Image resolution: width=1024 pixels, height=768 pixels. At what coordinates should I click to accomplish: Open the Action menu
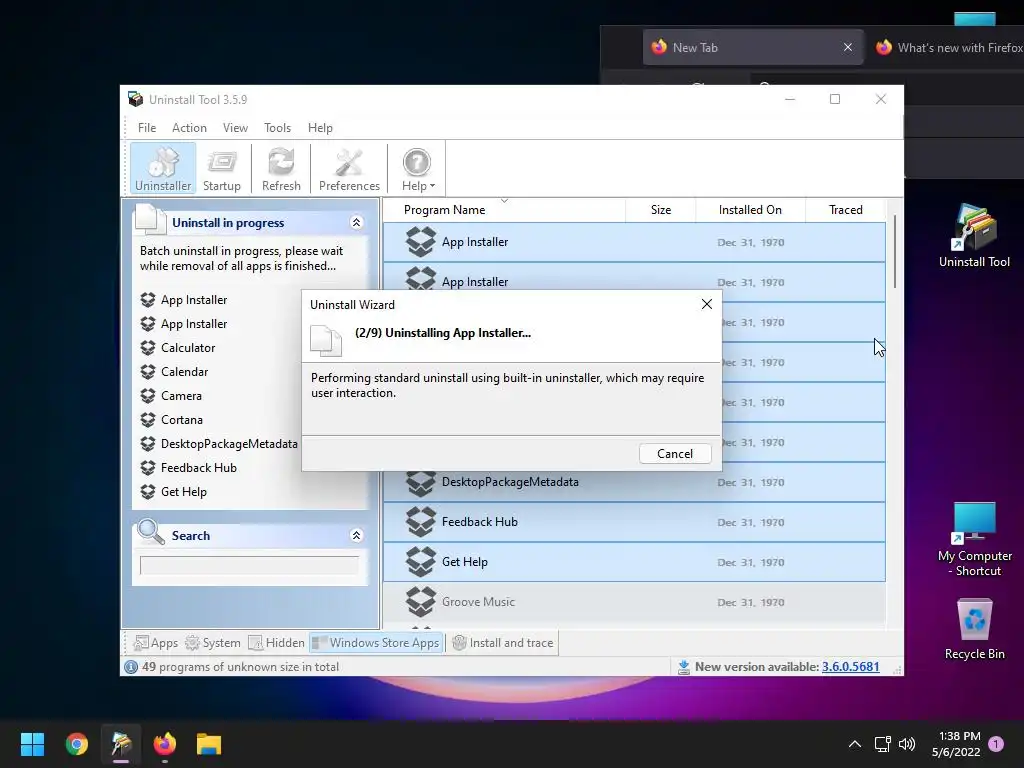point(189,127)
